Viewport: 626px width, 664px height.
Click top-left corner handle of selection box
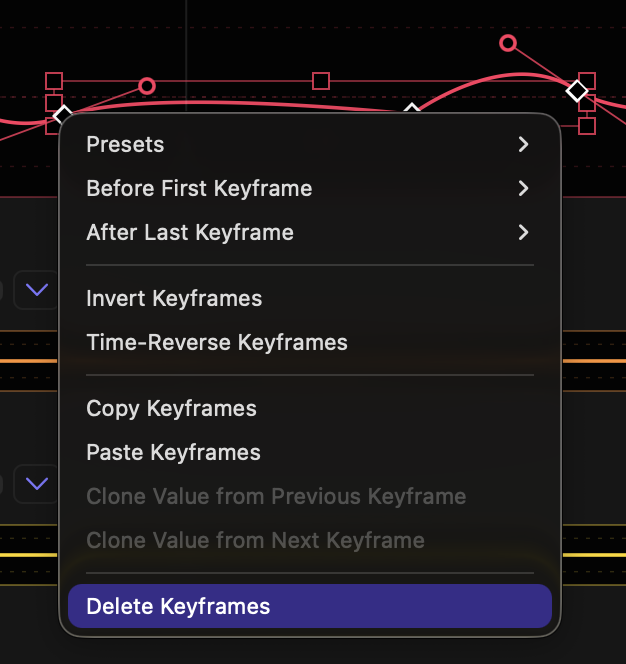tap(55, 80)
